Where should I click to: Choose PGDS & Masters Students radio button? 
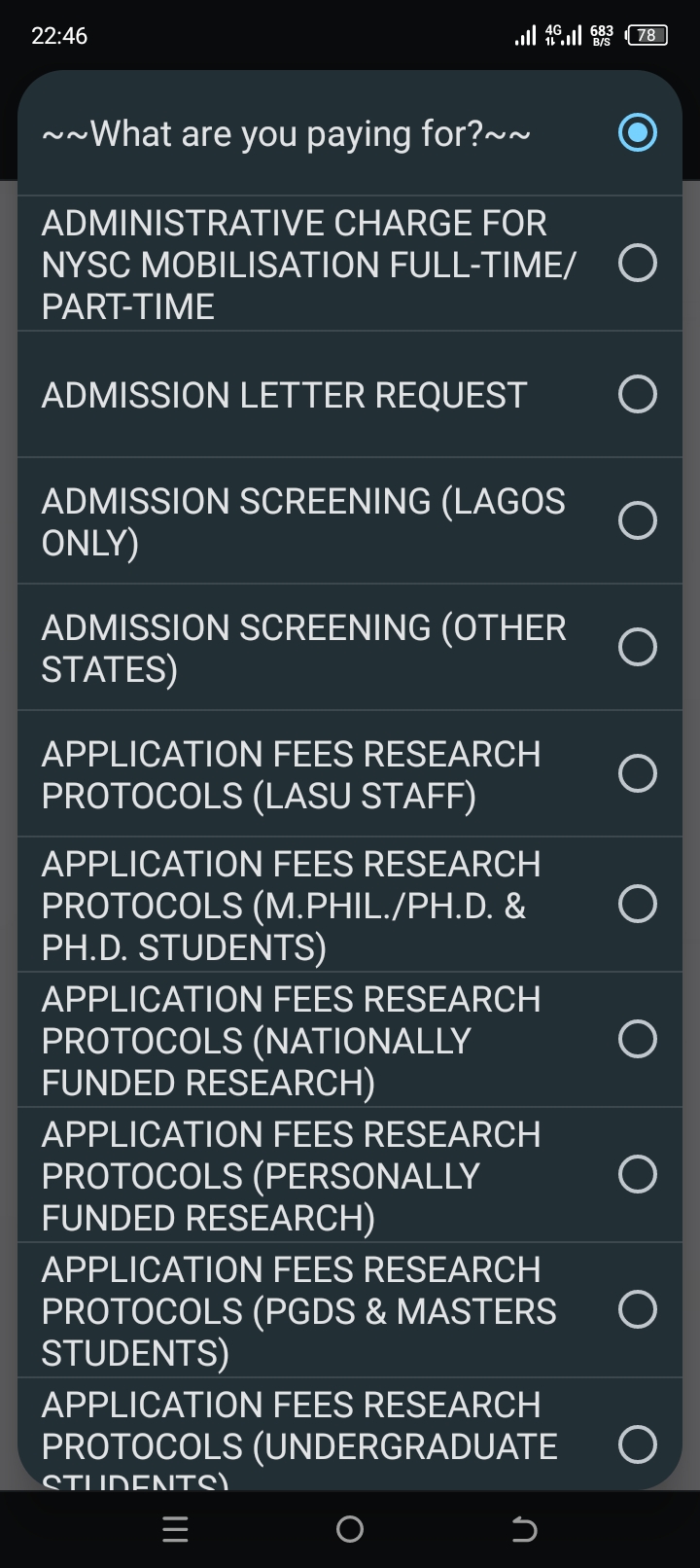tap(638, 1309)
